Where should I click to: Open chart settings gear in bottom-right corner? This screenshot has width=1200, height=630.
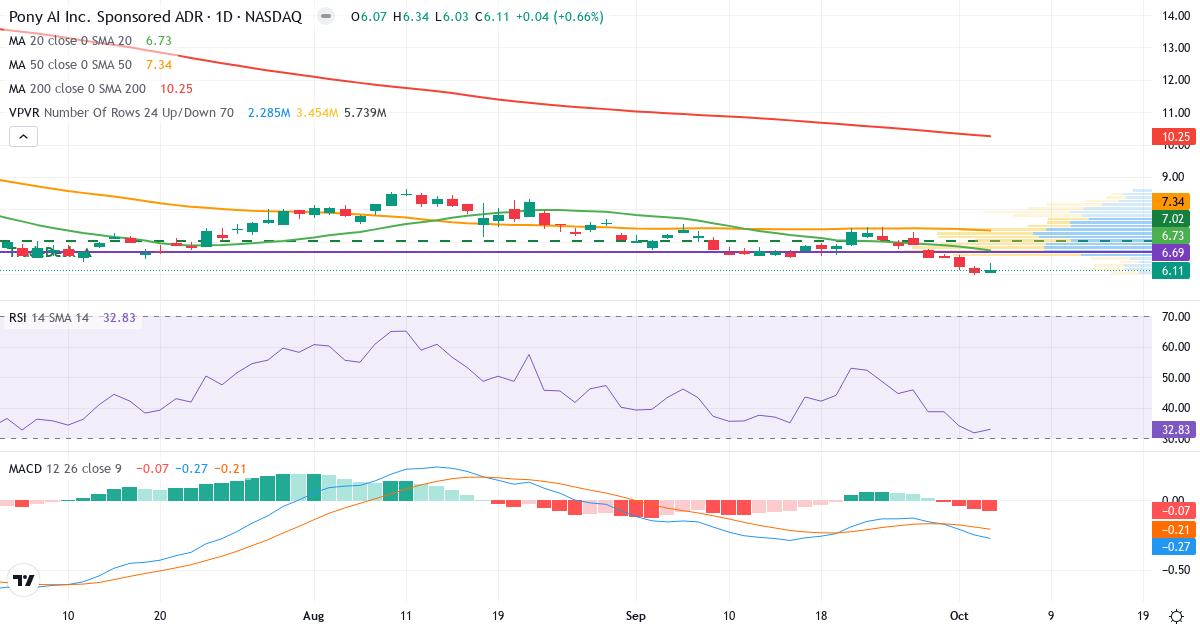pos(1177,616)
